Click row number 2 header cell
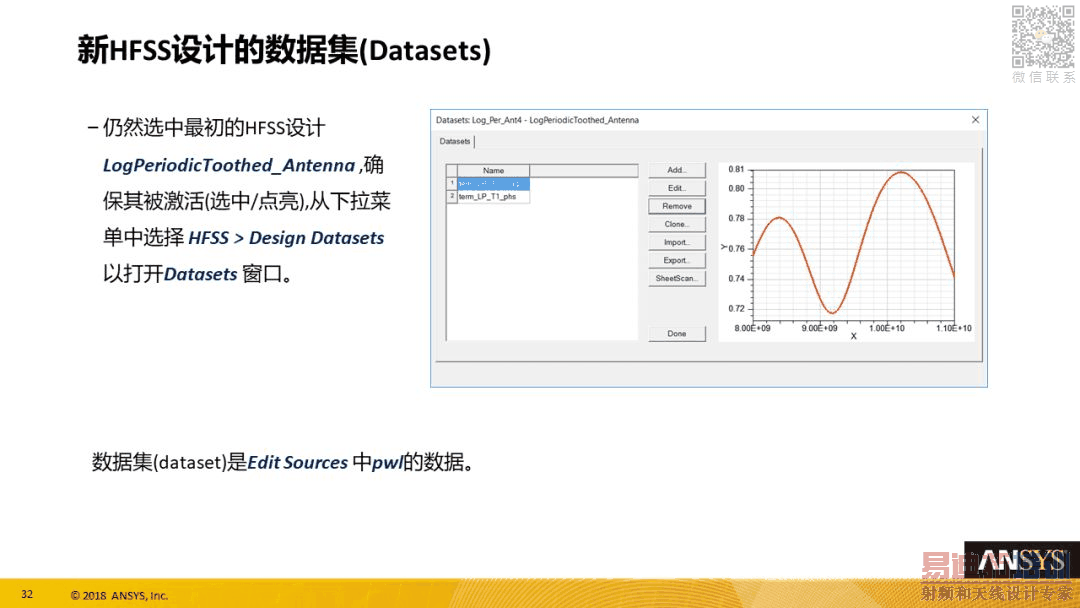The image size is (1080, 608). tap(452, 196)
